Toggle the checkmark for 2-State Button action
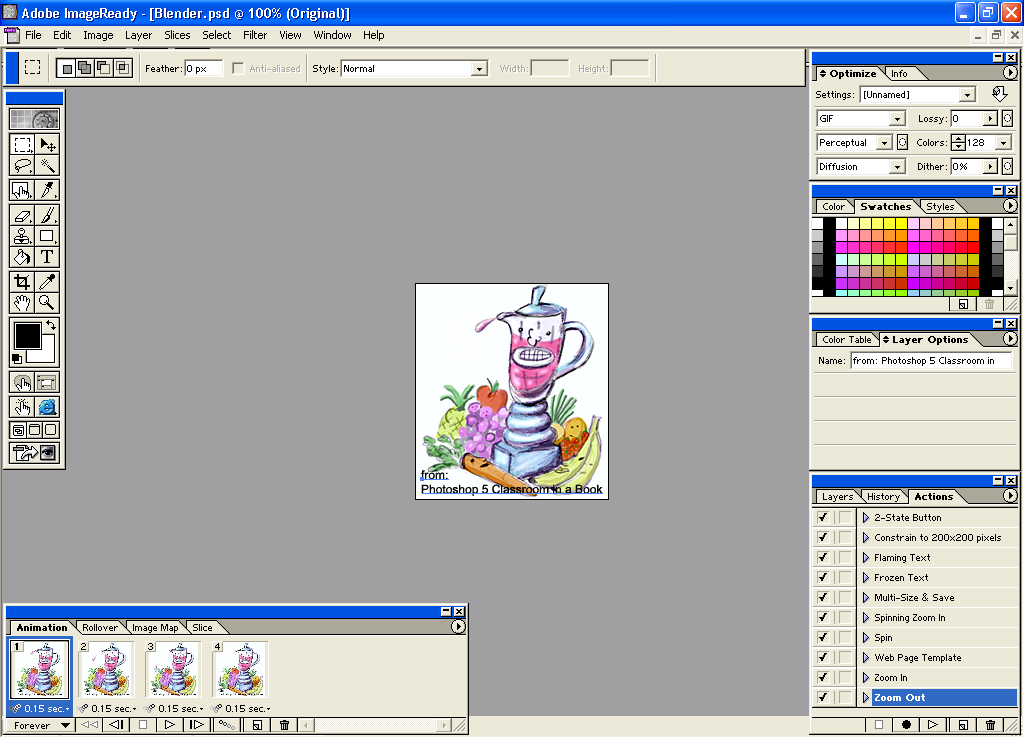The width and height of the screenshot is (1024, 738). point(823,517)
